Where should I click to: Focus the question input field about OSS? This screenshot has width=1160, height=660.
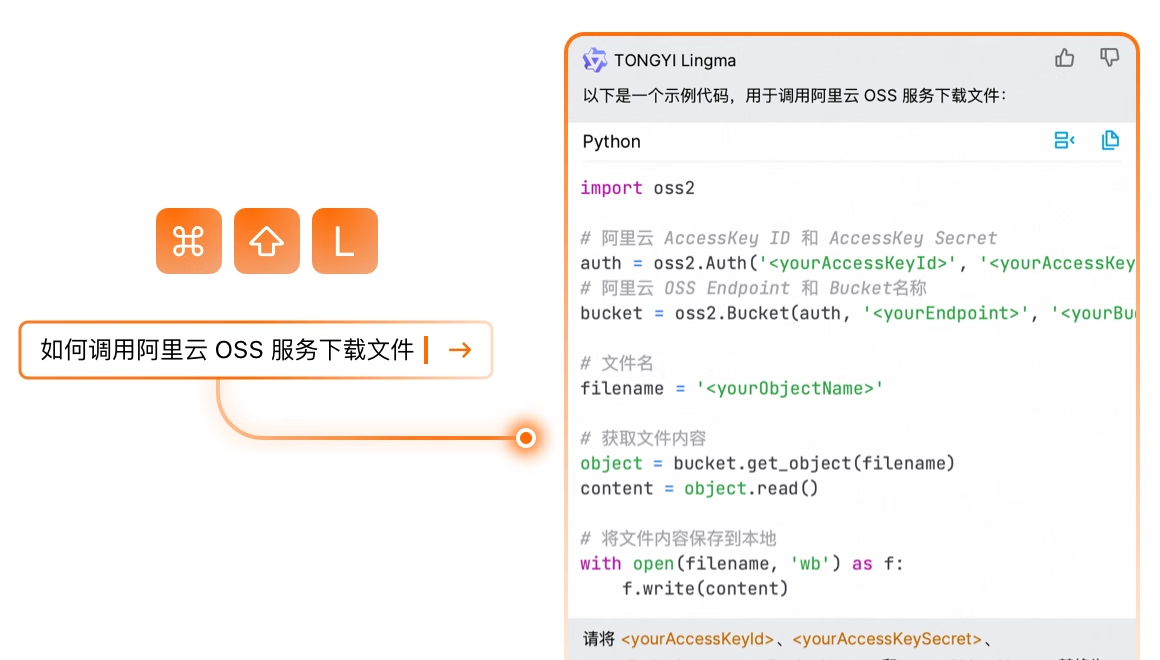pyautogui.click(x=256, y=350)
